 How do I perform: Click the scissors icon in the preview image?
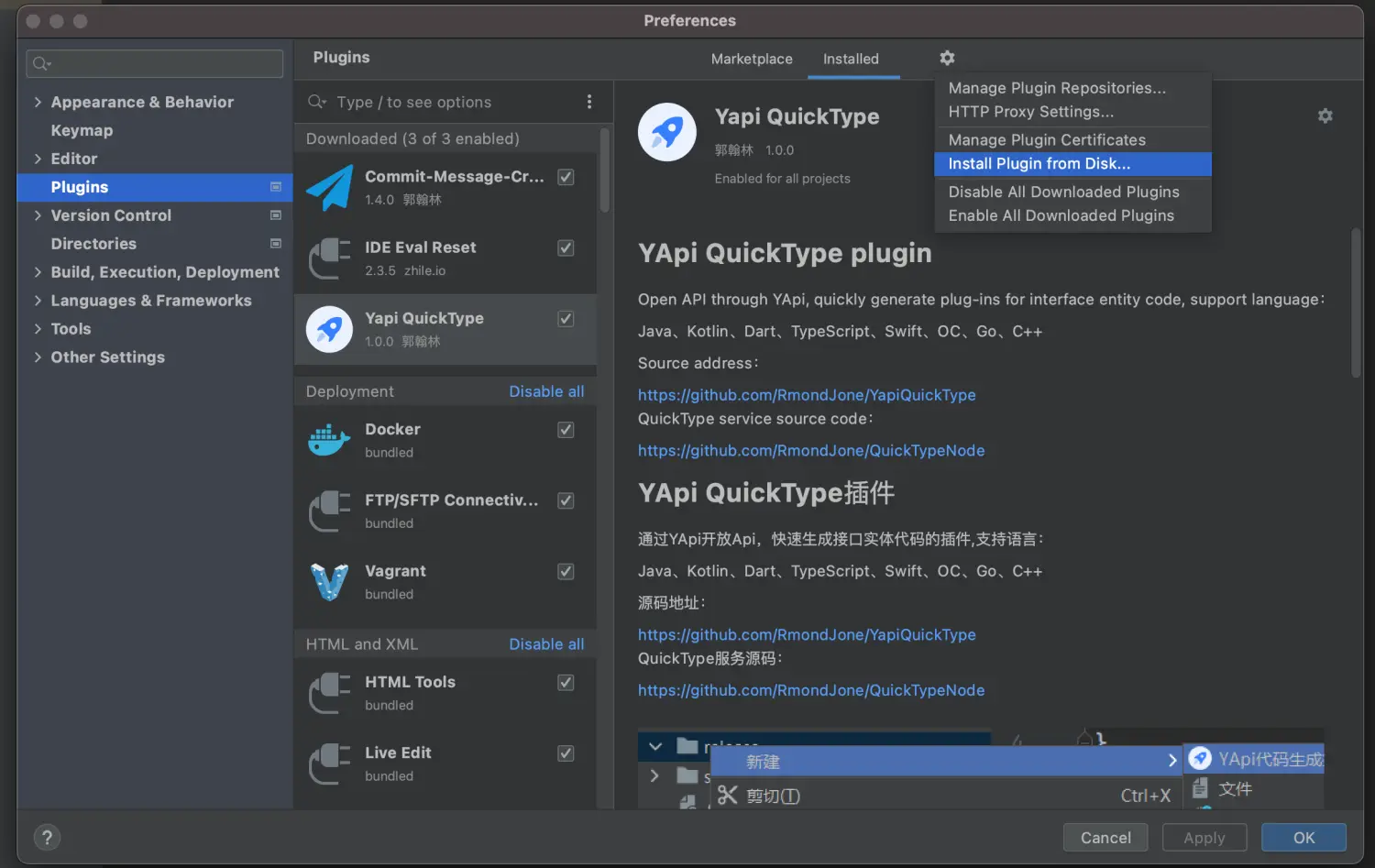point(727,795)
